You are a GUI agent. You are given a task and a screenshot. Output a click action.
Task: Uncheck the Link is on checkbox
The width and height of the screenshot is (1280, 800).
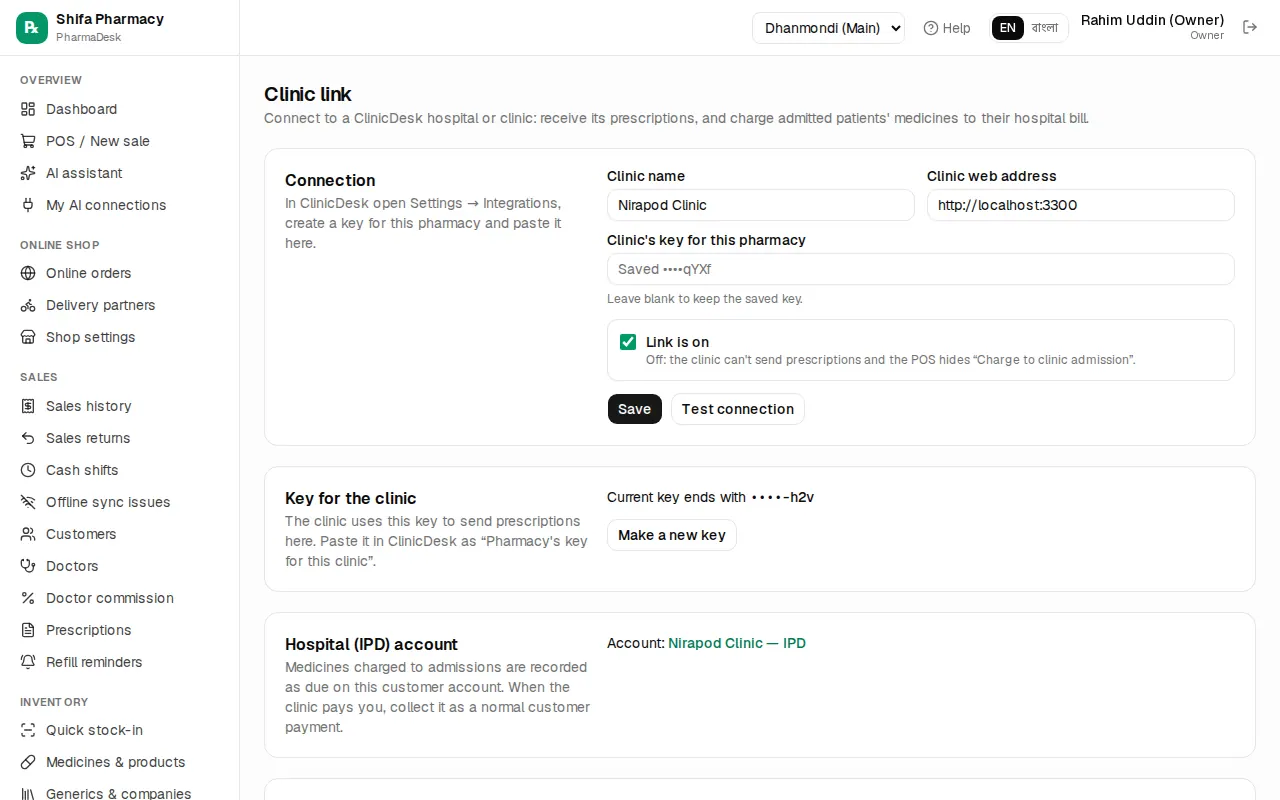pyautogui.click(x=628, y=342)
